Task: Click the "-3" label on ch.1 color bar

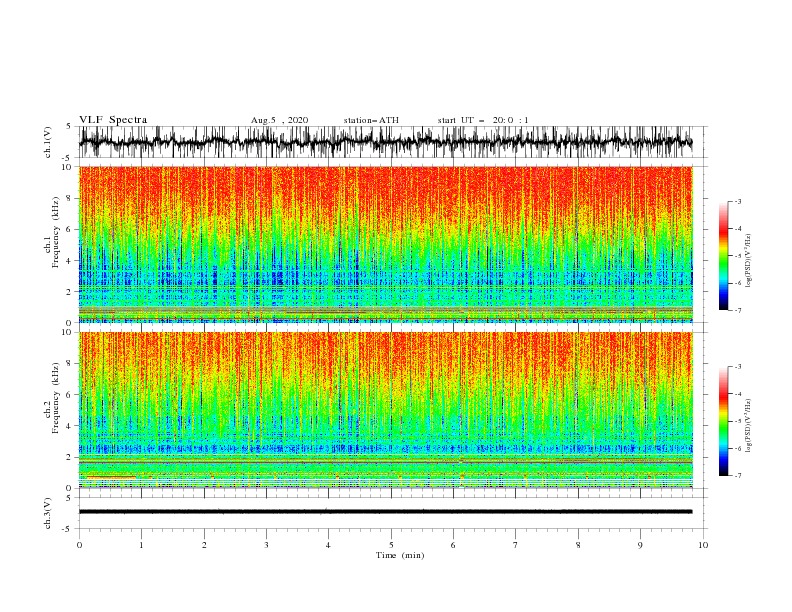Action: (x=738, y=201)
